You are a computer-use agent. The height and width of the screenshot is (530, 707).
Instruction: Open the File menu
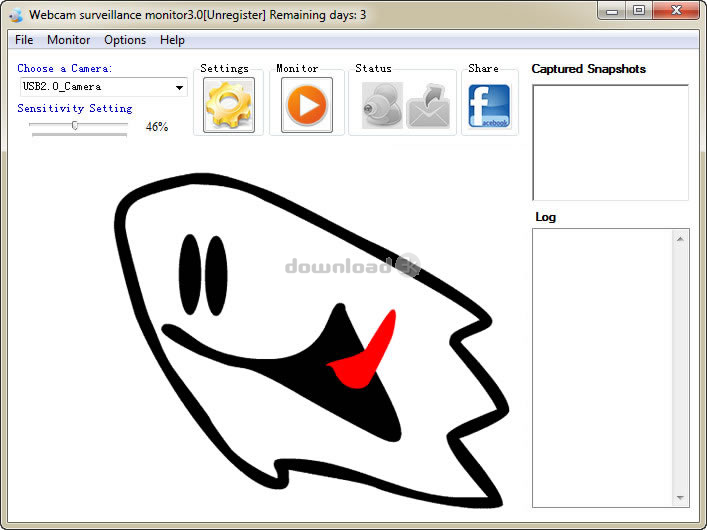pyautogui.click(x=24, y=40)
